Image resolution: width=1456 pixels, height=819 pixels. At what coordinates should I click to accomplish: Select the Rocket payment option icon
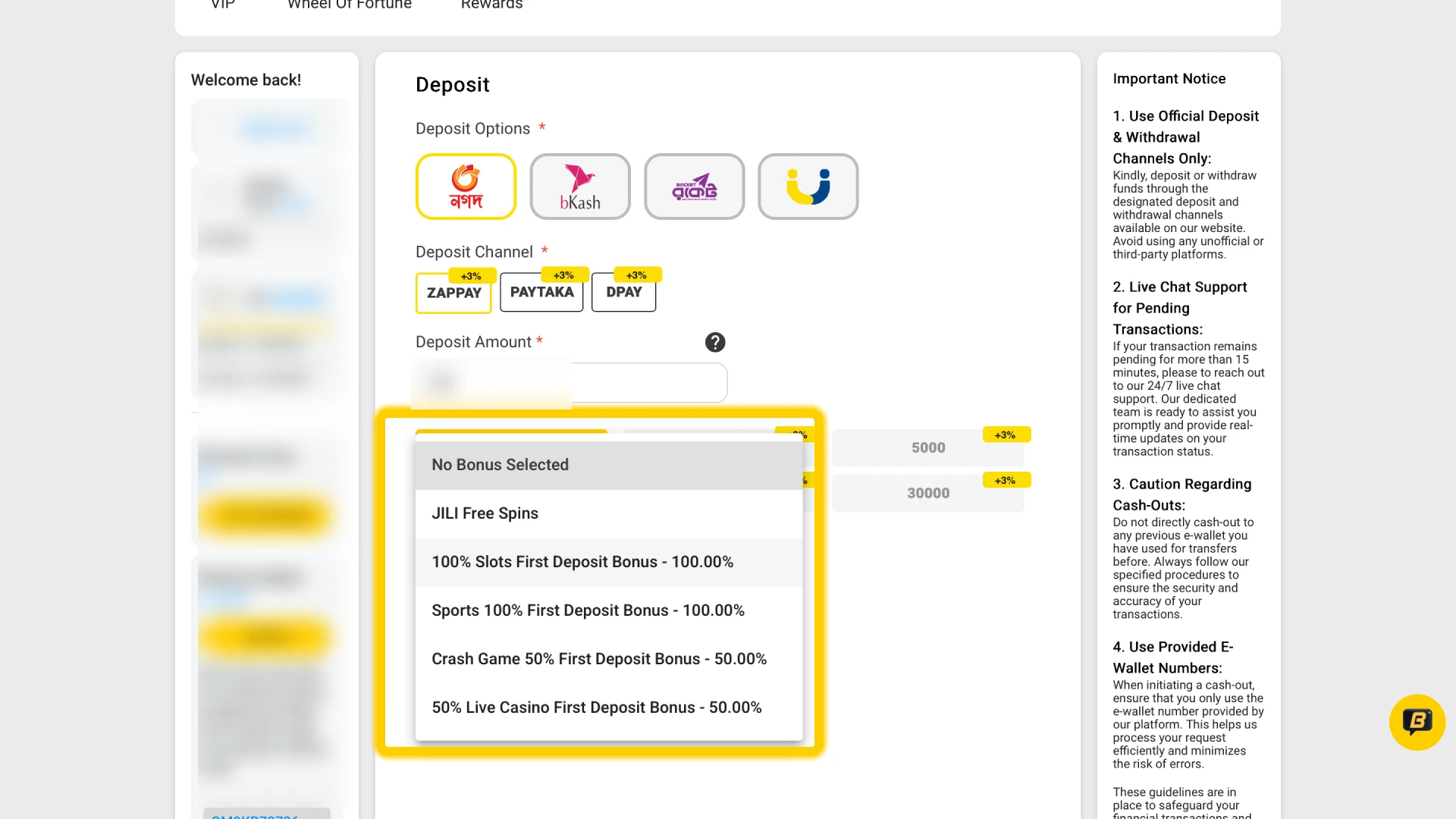click(x=694, y=187)
